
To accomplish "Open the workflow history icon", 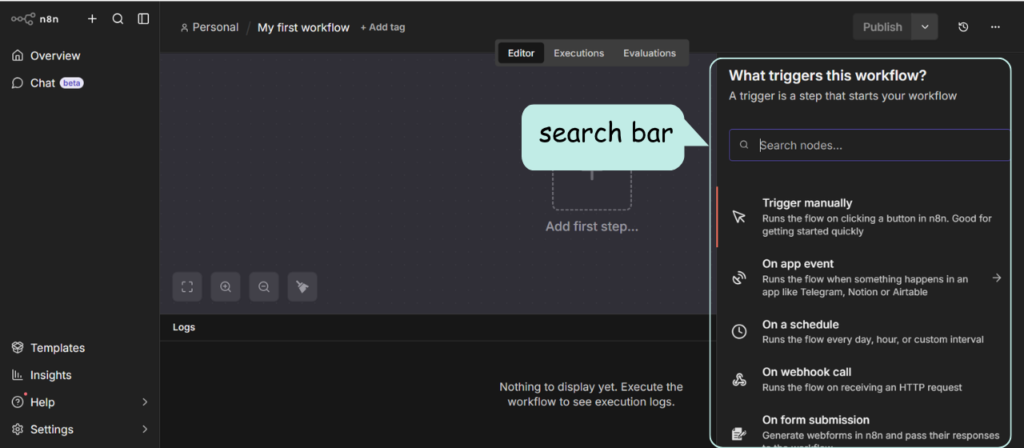I will click(963, 27).
